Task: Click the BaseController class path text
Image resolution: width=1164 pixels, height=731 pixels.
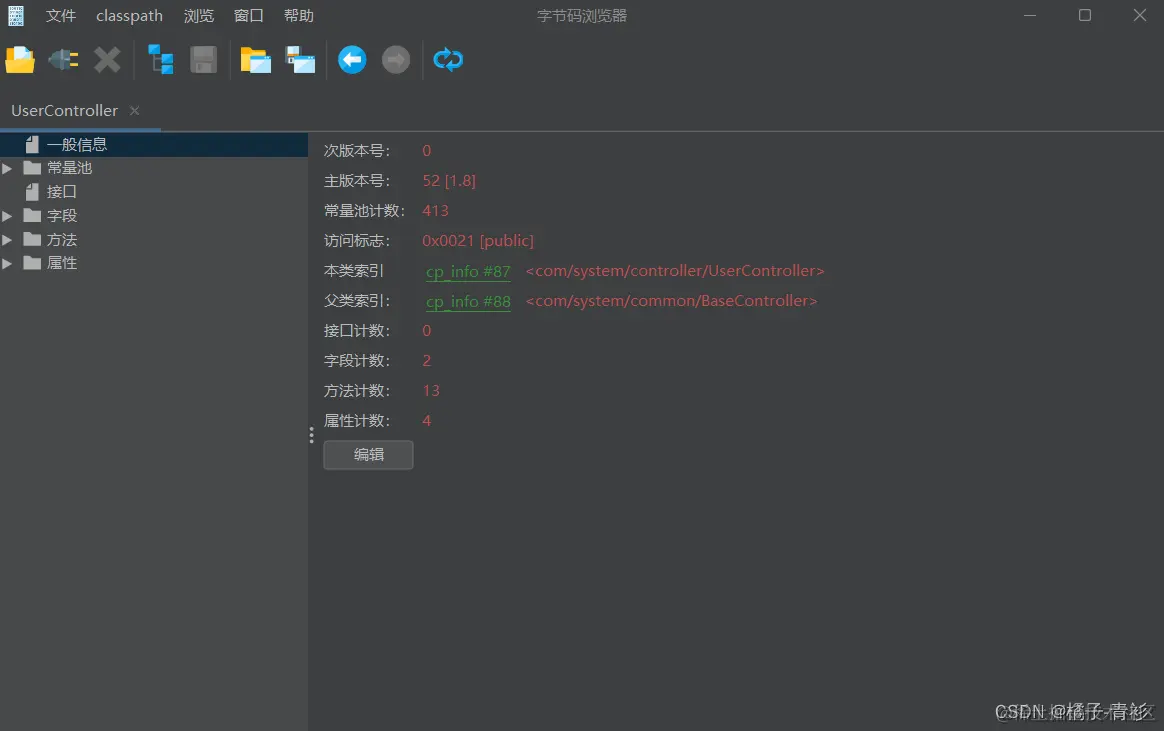Action: coord(671,301)
